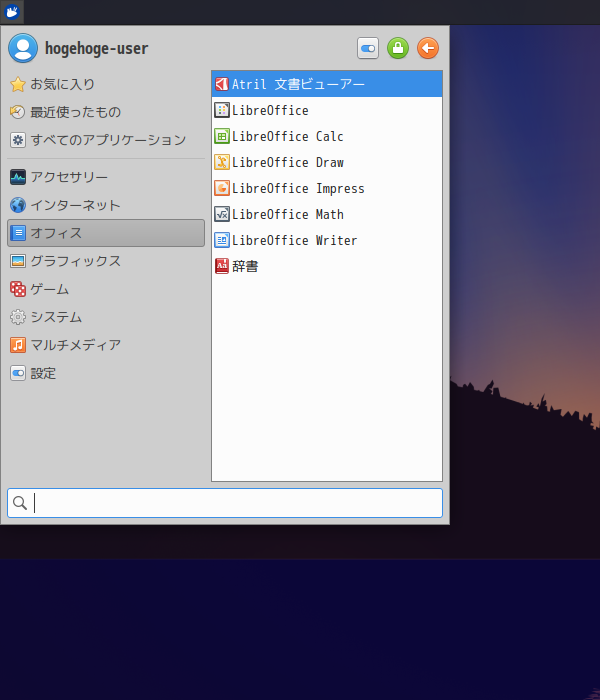Image resolution: width=600 pixels, height=700 pixels.
Task: Click the LibreOffice Math formula icon
Action: tap(222, 214)
